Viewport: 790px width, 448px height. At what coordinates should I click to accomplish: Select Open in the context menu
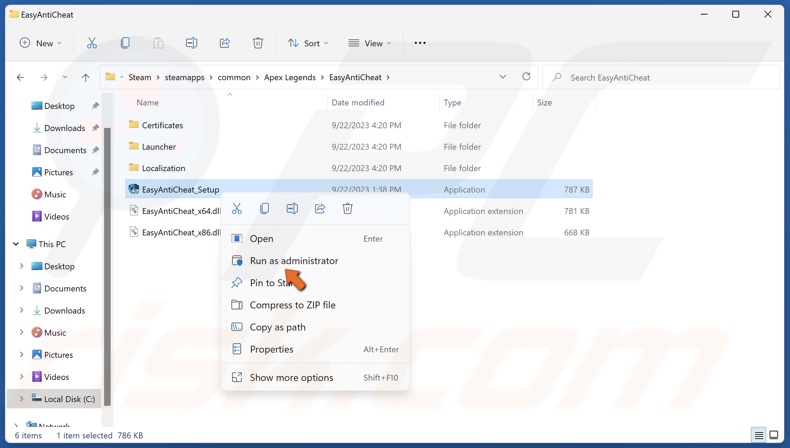[315, 239]
